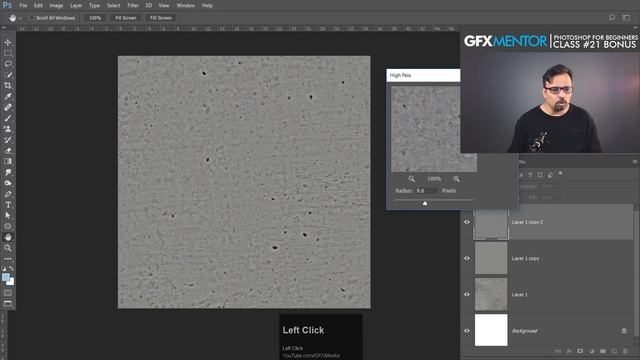
Task: Click the search icon in options bar
Action: point(612,18)
